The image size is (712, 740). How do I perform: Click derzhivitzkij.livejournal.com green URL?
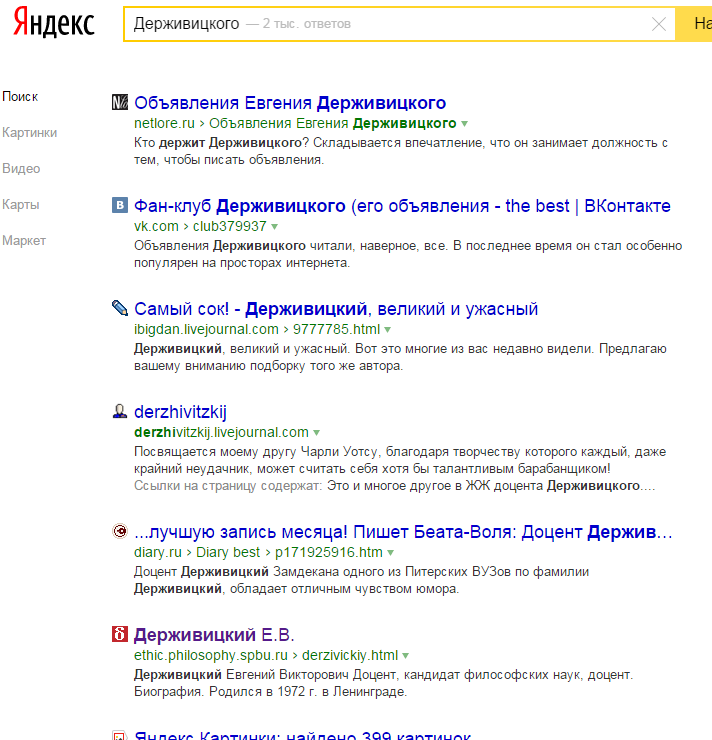[221, 432]
